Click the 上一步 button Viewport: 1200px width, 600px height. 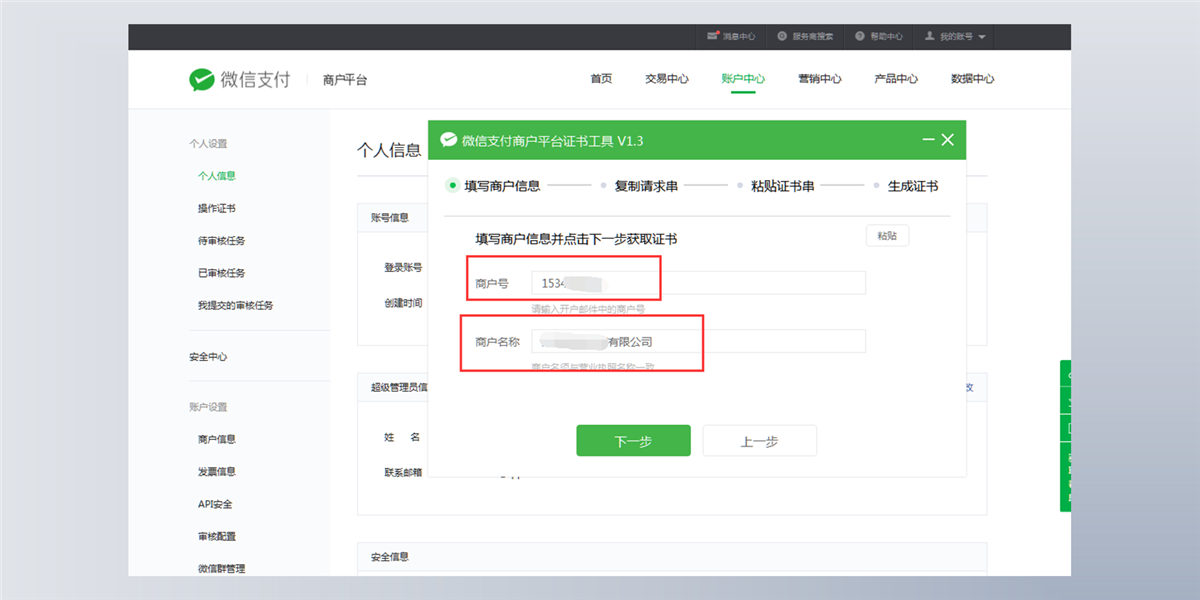[760, 441]
